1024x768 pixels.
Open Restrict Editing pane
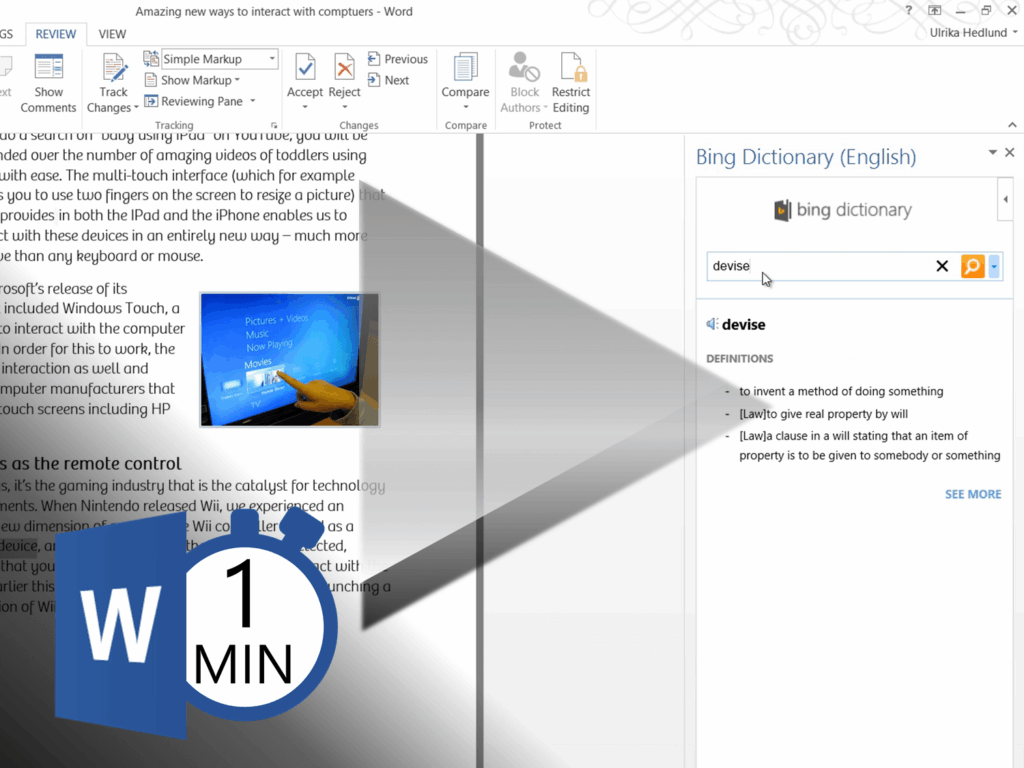click(571, 84)
